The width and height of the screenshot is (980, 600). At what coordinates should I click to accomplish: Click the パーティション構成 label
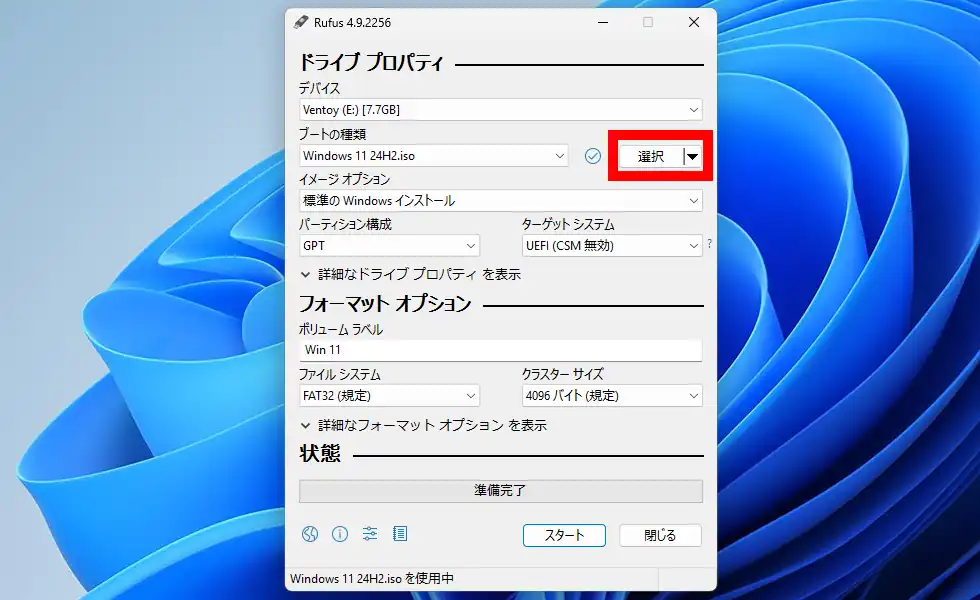click(345, 224)
